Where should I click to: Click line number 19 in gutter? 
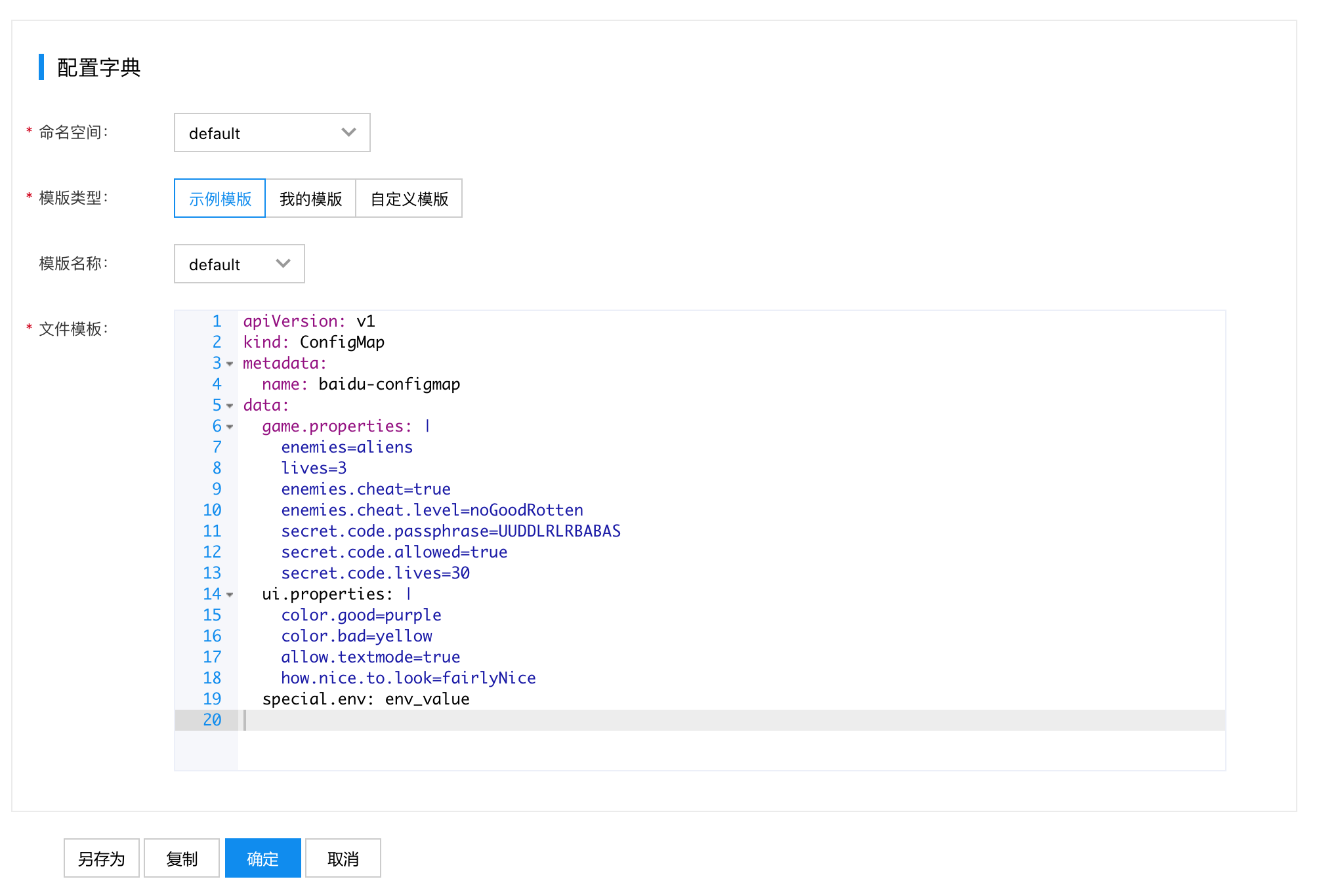(212, 699)
